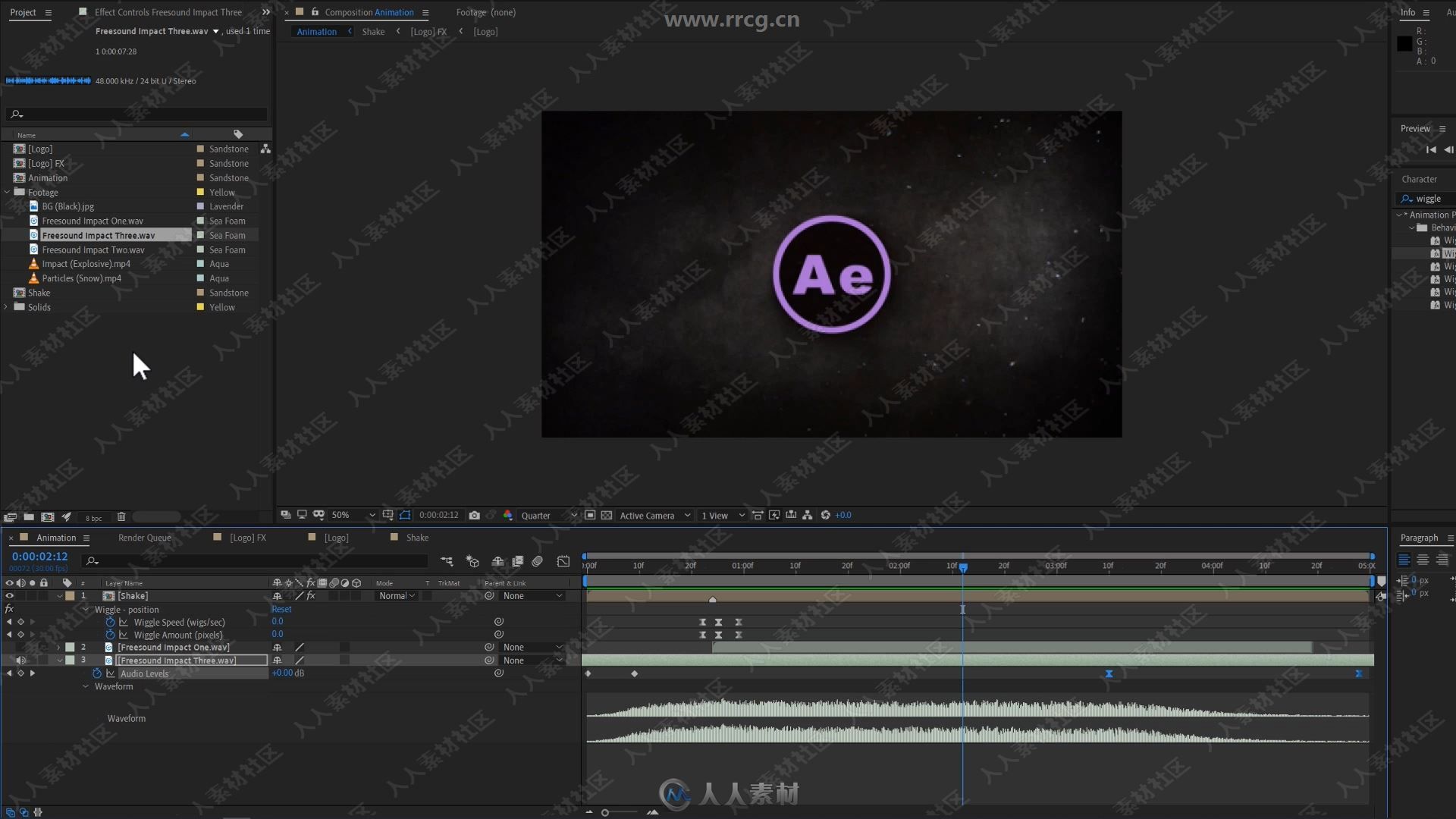
Task: Toggle the shy switch on Freesound Impact One layer
Action: pos(277,648)
